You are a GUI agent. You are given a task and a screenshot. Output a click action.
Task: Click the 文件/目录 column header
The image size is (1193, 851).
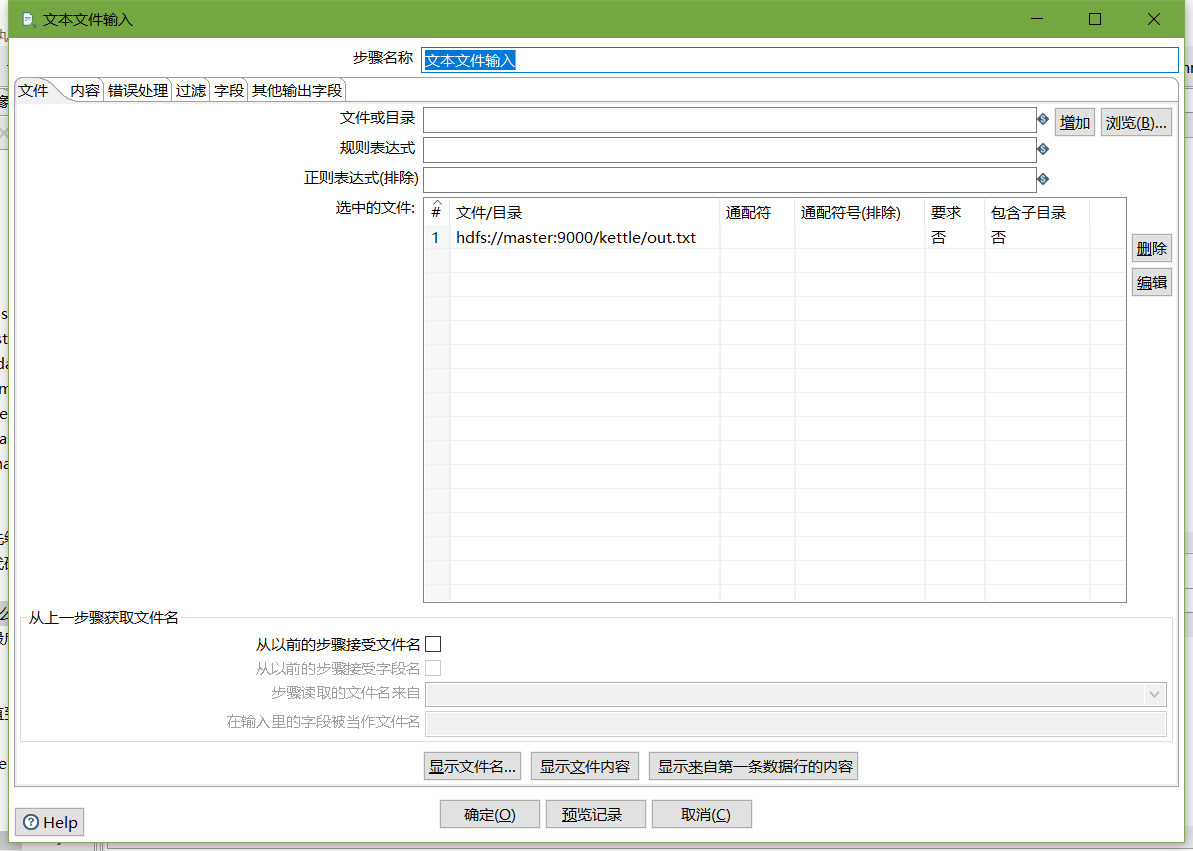(x=584, y=212)
